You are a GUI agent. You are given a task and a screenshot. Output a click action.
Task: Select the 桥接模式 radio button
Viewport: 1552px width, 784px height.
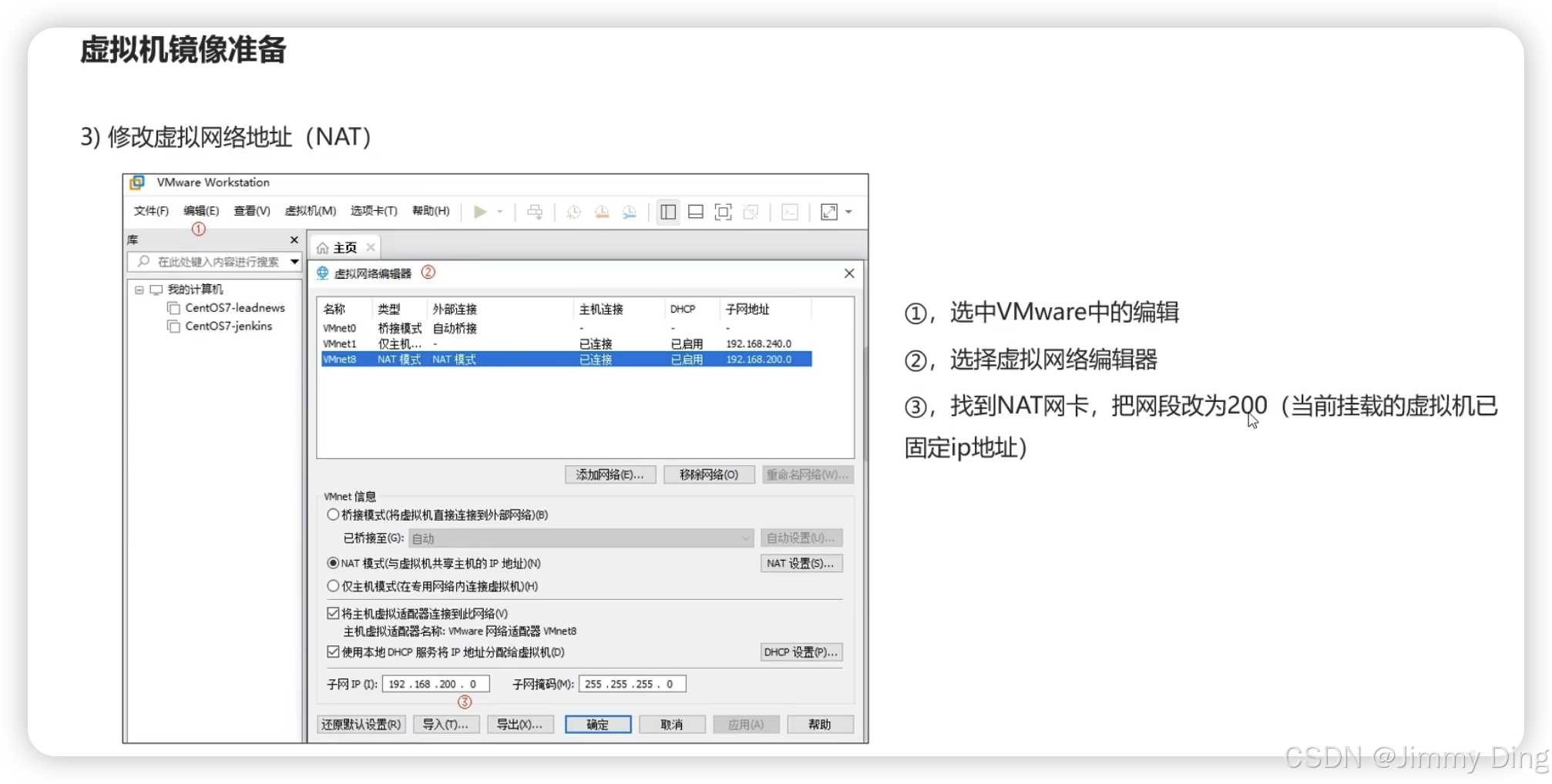click(x=333, y=515)
